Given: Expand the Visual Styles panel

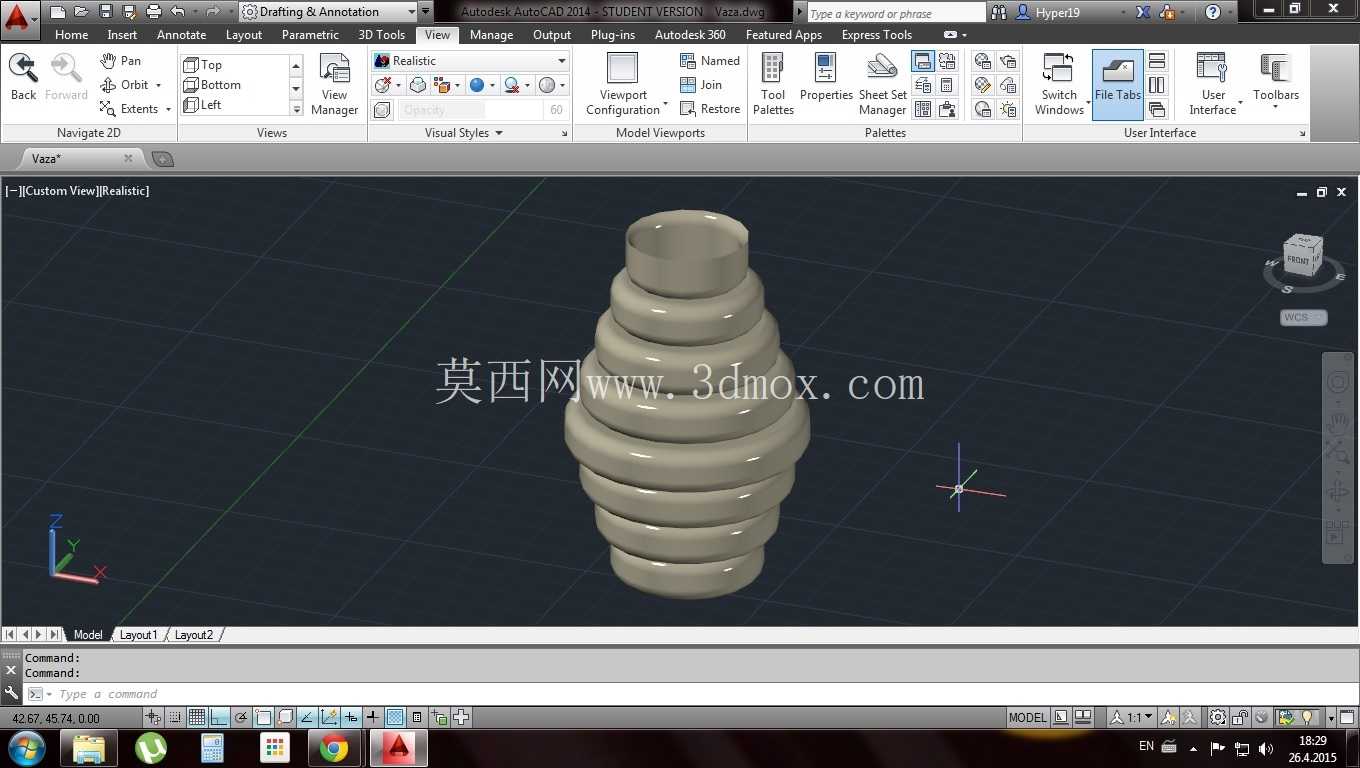Looking at the screenshot, I should [464, 133].
